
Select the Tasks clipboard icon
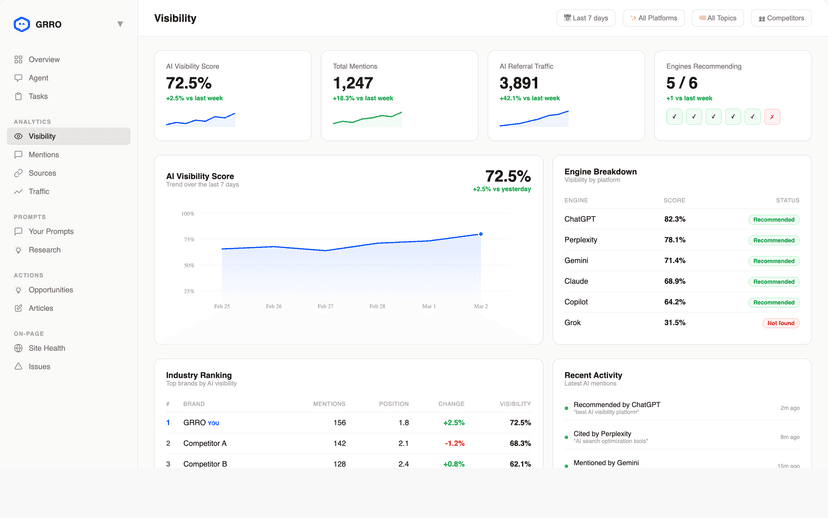[x=19, y=96]
